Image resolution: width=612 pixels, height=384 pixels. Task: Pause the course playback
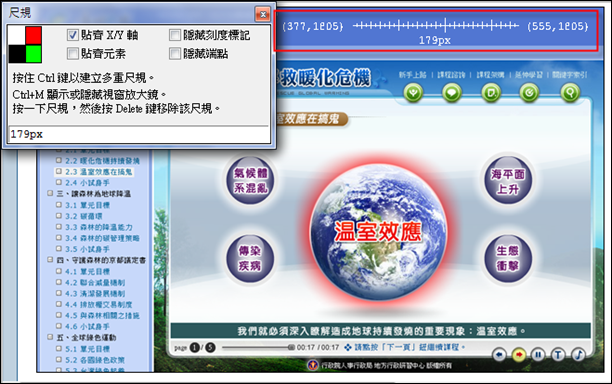(x=538, y=355)
